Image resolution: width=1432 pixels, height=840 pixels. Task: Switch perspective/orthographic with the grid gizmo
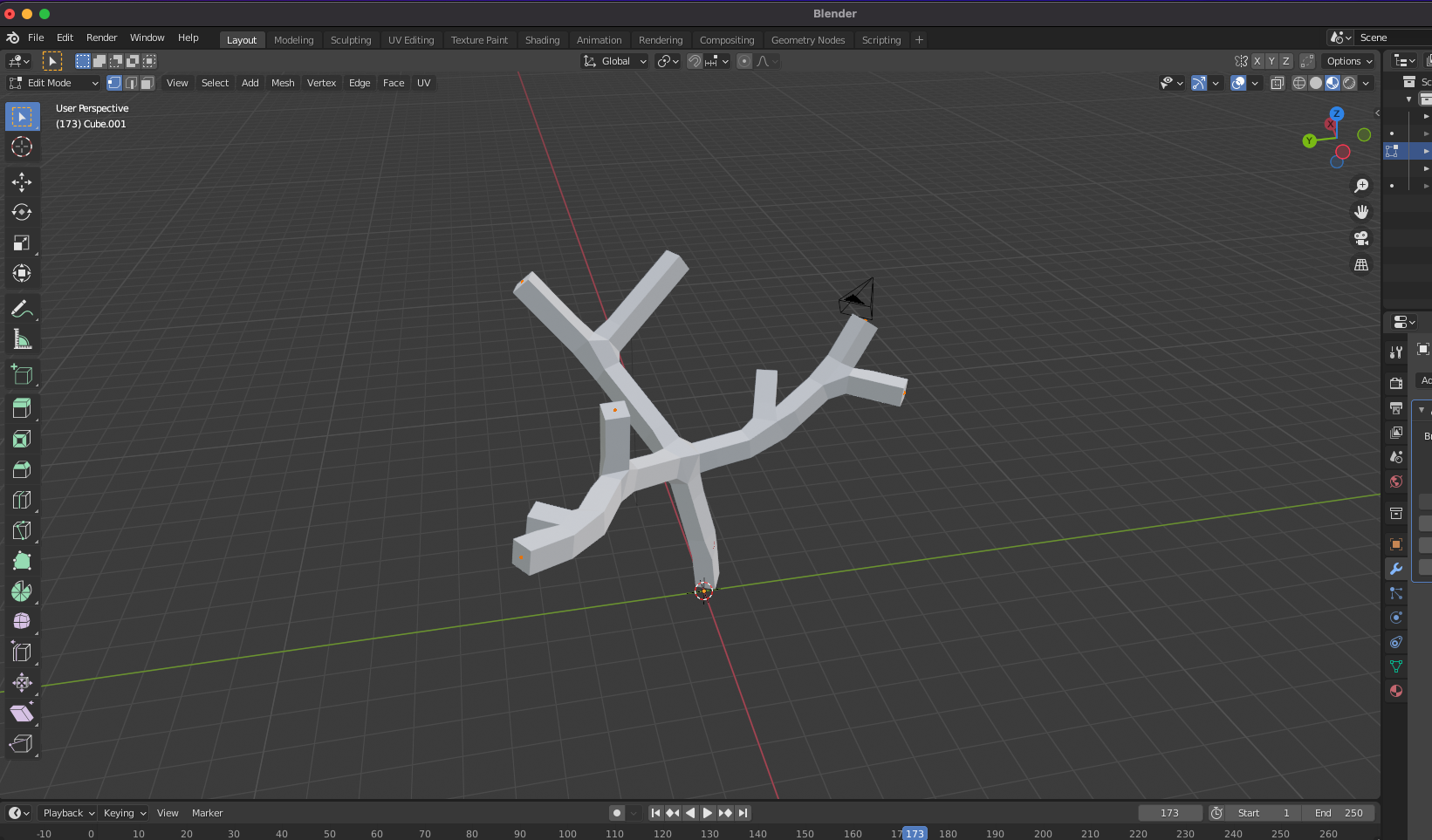[1361, 264]
